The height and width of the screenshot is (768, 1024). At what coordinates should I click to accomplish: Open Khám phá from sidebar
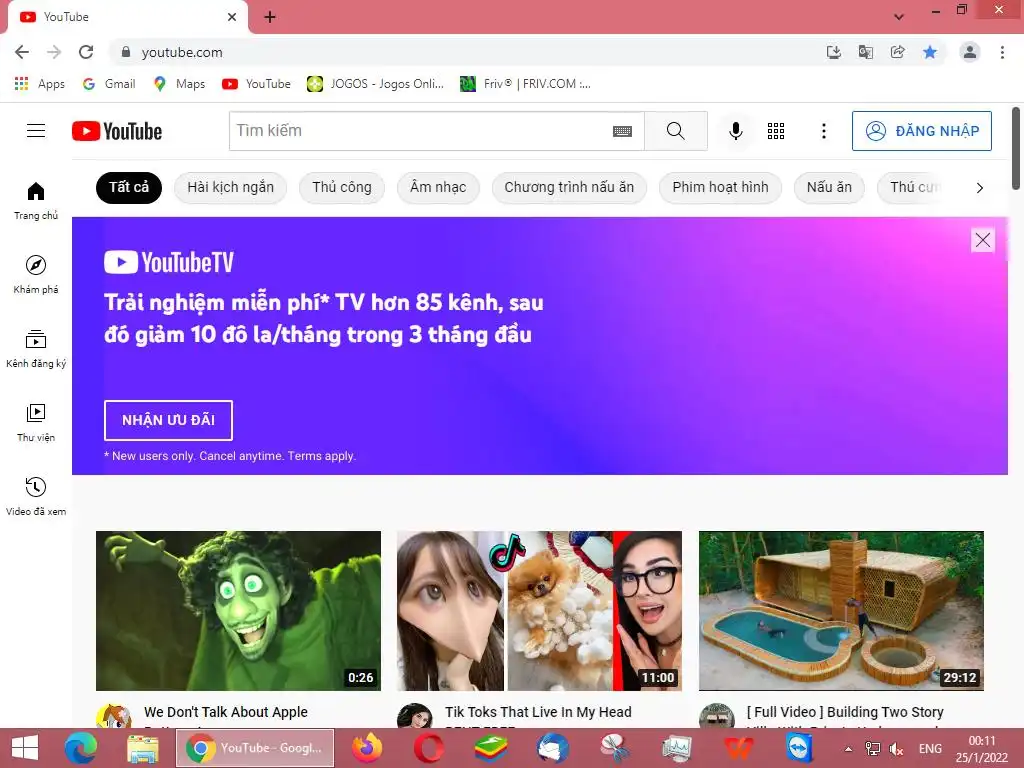36,275
